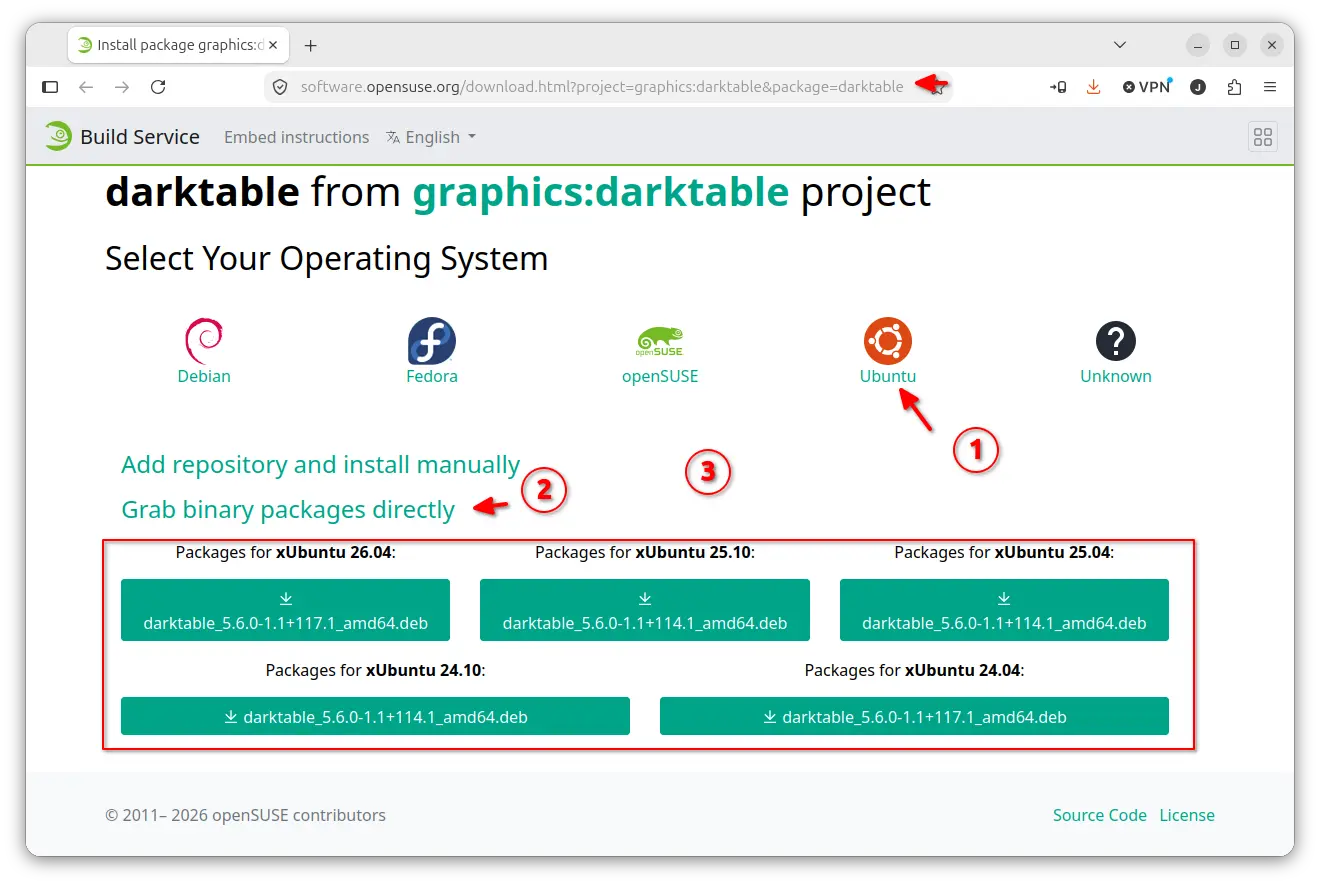The width and height of the screenshot is (1320, 885).
Task: Open the English language dropdown
Action: tap(431, 137)
